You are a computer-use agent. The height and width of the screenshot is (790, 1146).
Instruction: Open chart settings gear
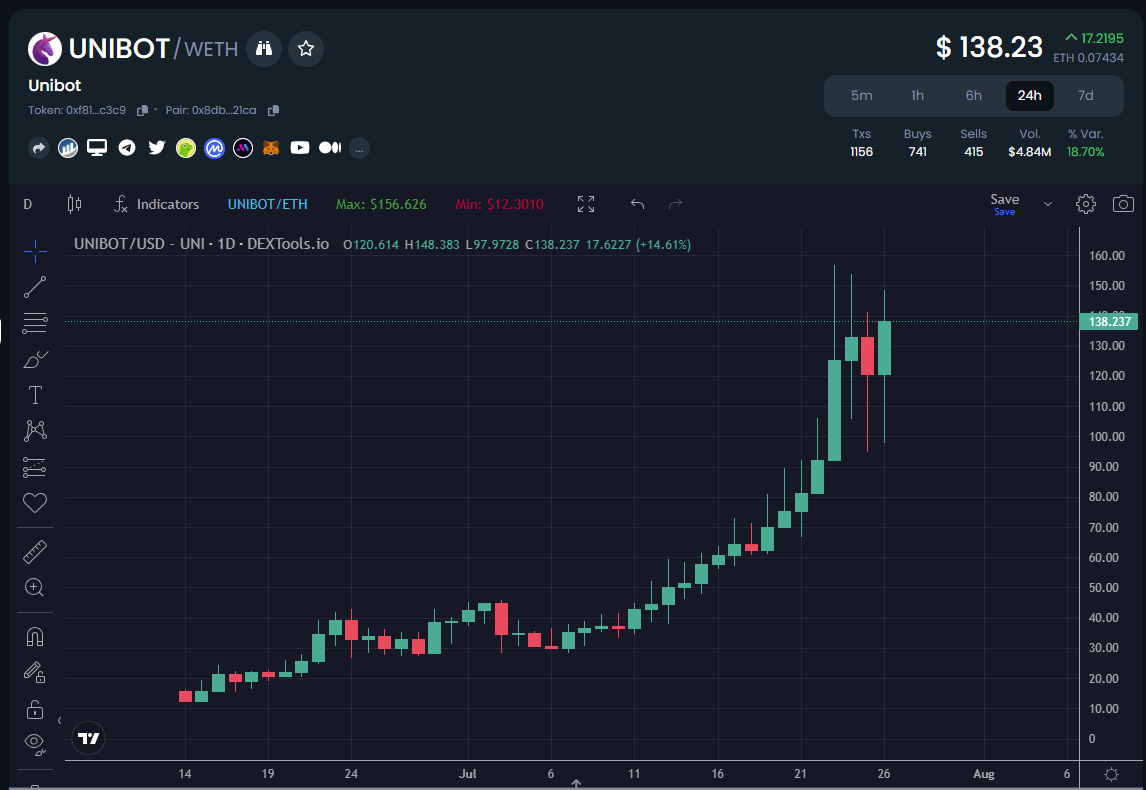point(1085,204)
